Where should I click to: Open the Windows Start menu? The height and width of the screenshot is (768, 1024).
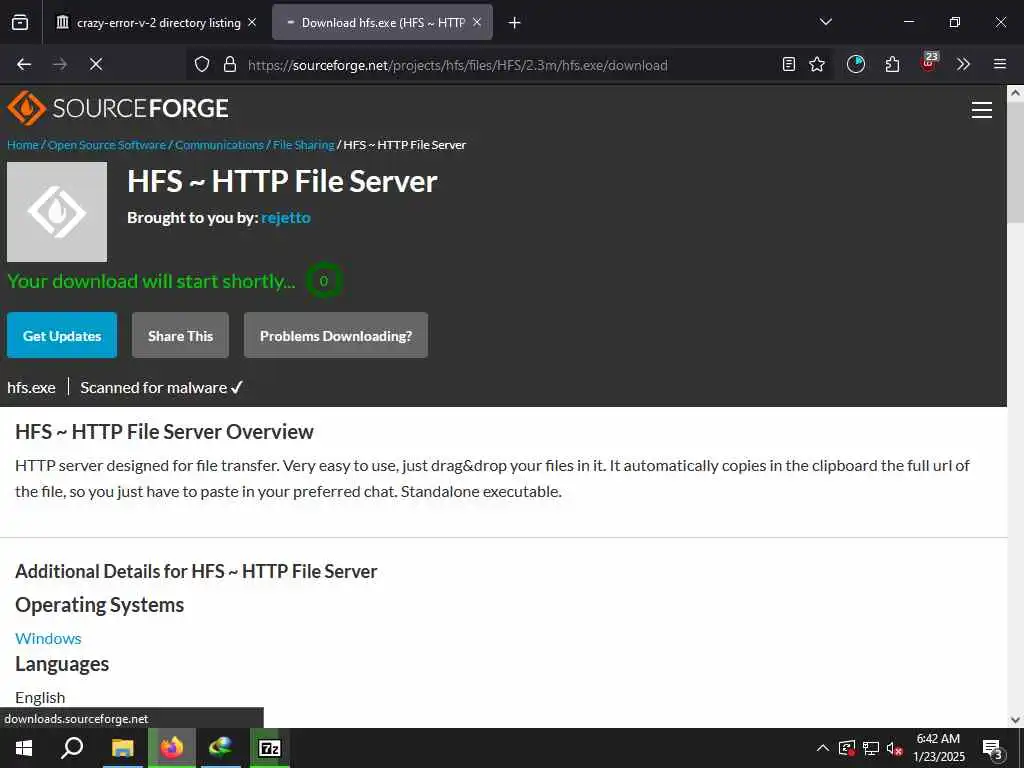click(24, 748)
